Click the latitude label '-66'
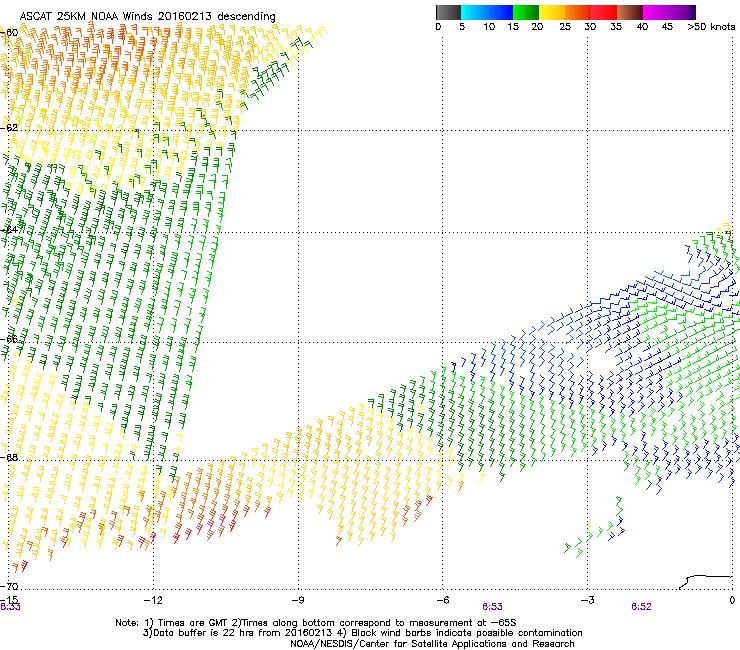 [x=9, y=339]
